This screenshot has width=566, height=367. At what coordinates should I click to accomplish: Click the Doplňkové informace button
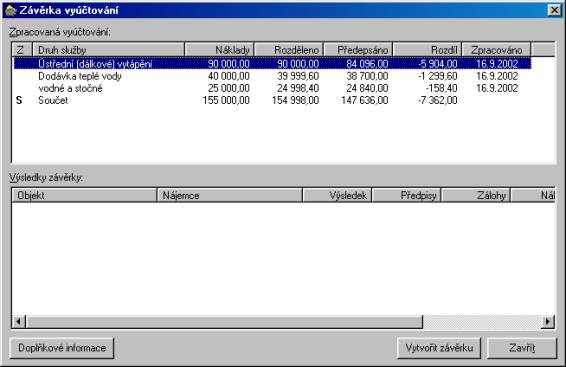coord(62,348)
